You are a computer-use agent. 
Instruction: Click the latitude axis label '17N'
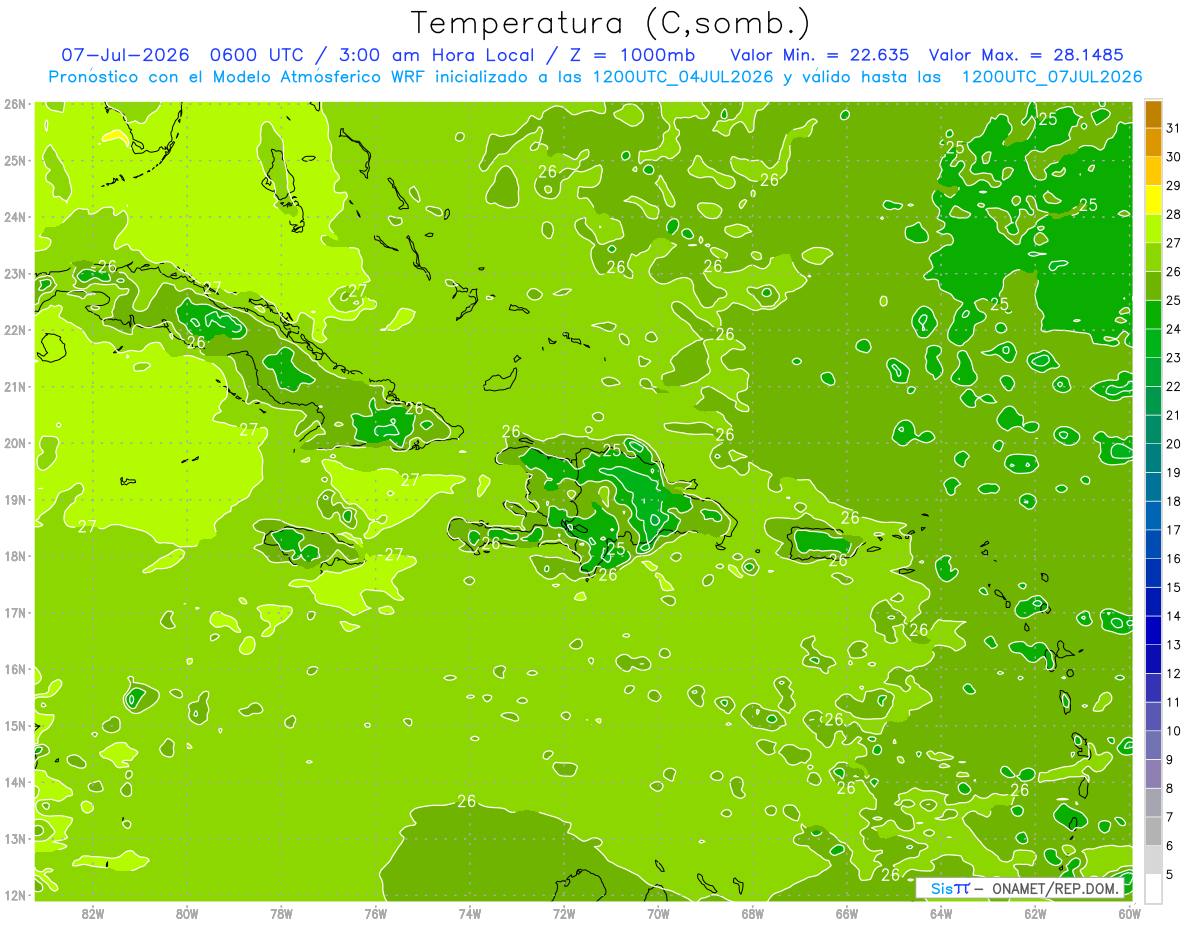[15, 613]
